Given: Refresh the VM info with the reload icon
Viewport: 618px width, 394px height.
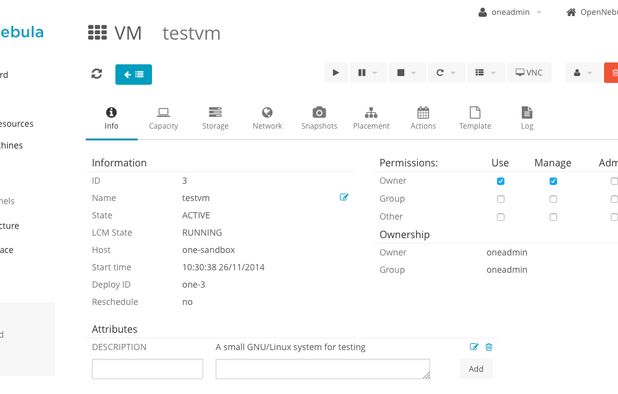Looking at the screenshot, I should (x=97, y=74).
